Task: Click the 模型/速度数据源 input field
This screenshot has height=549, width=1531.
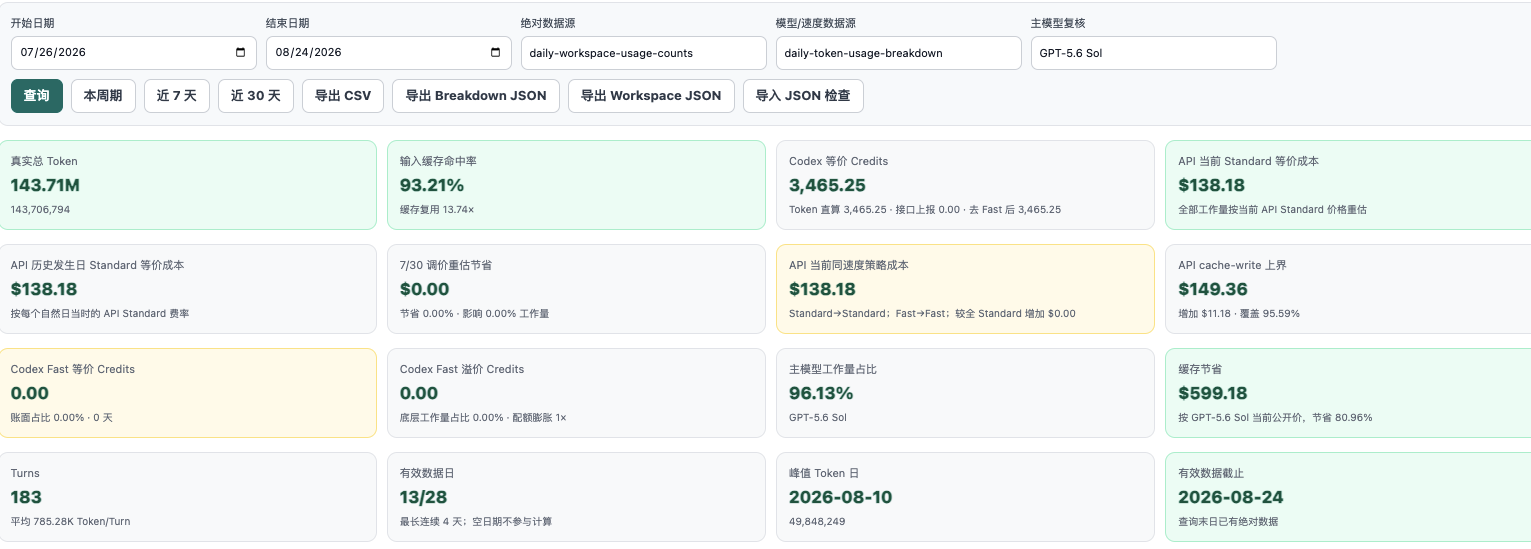Action: 899,53
